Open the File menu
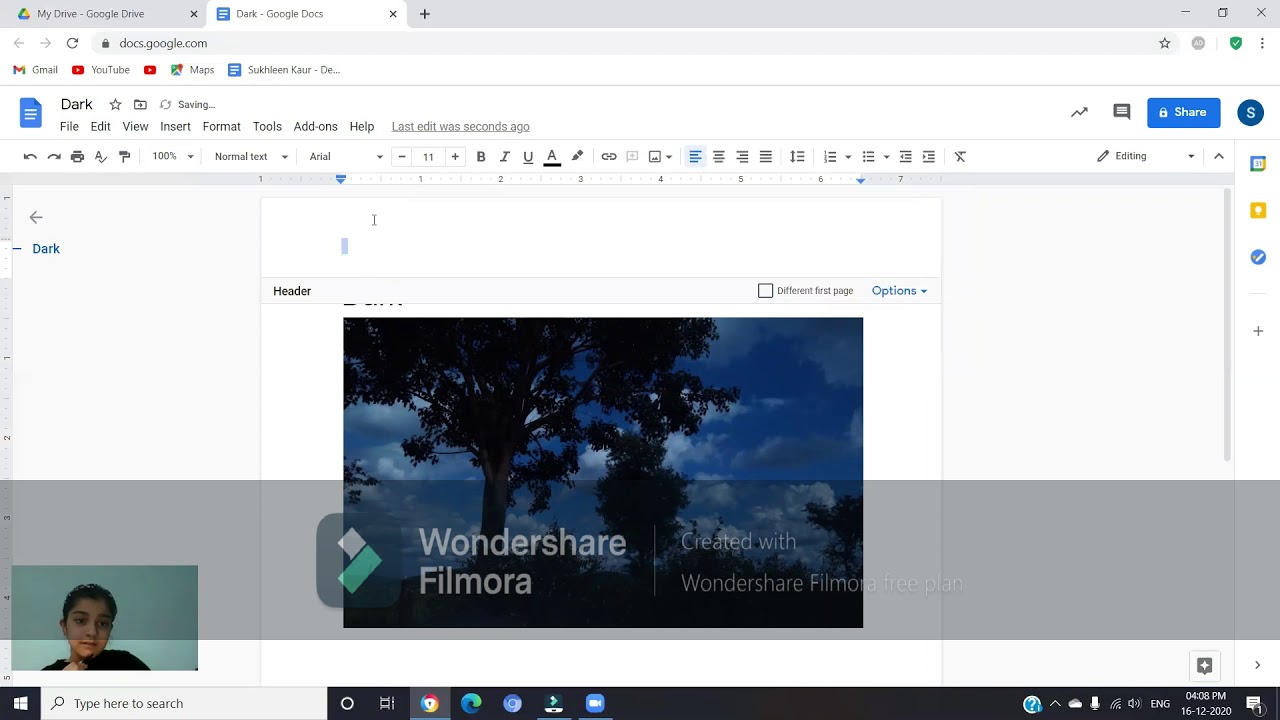Screen dimensions: 1280x720 (69, 126)
